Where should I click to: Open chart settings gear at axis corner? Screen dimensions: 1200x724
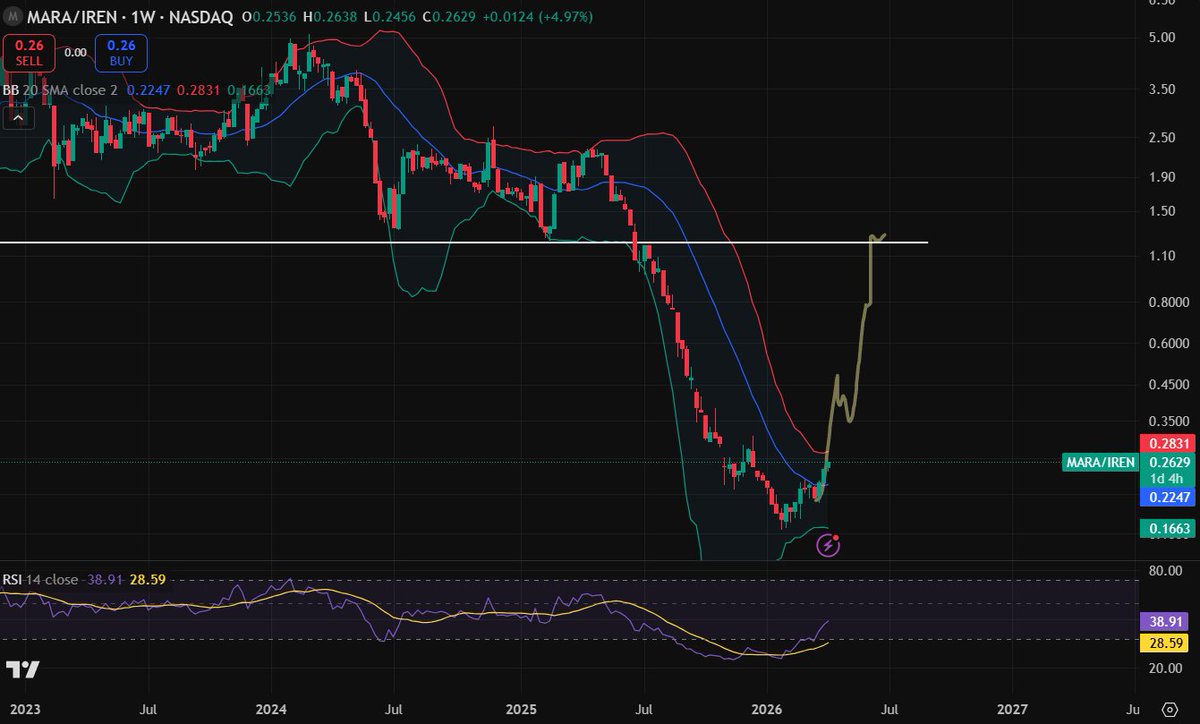[1169, 708]
